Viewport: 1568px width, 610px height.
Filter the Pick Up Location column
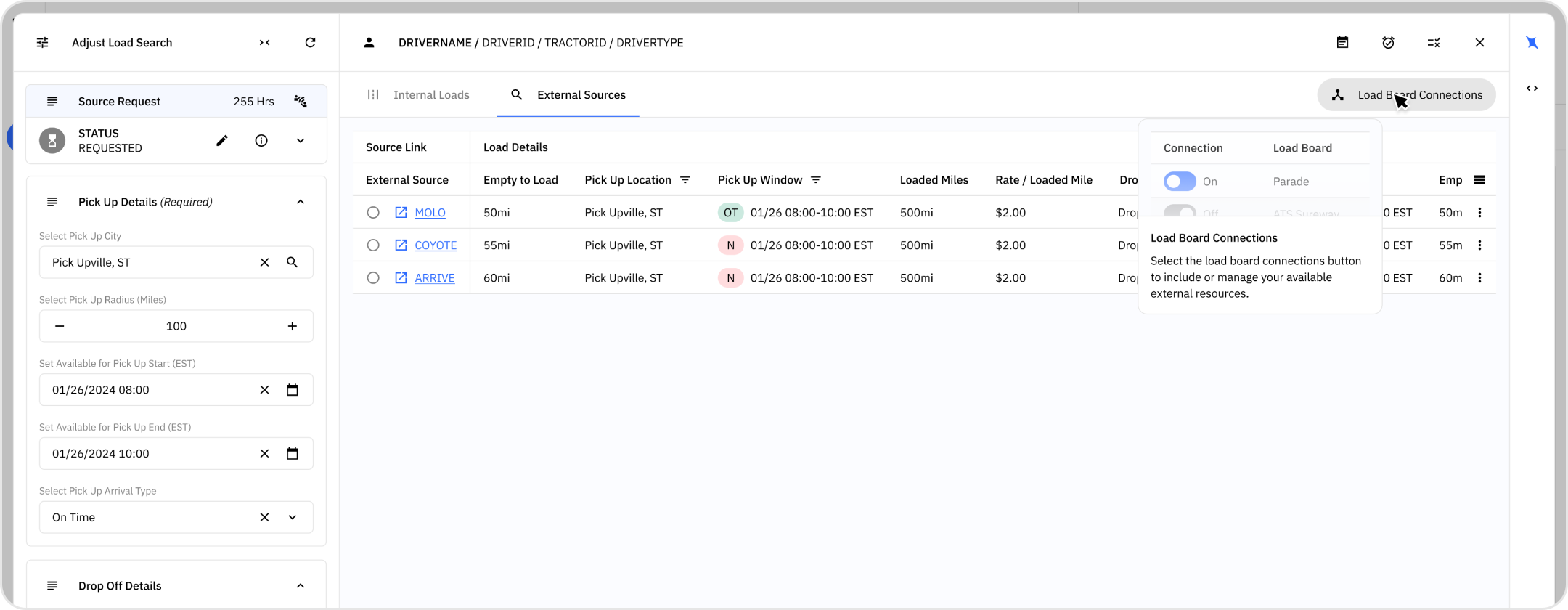(x=685, y=180)
